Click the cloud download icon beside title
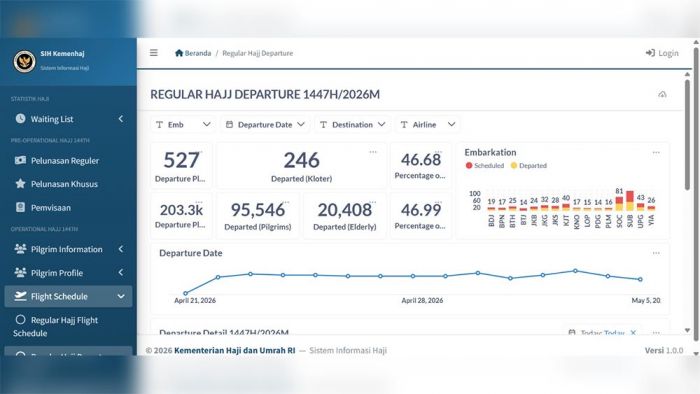This screenshot has height=394, width=700. [x=662, y=94]
